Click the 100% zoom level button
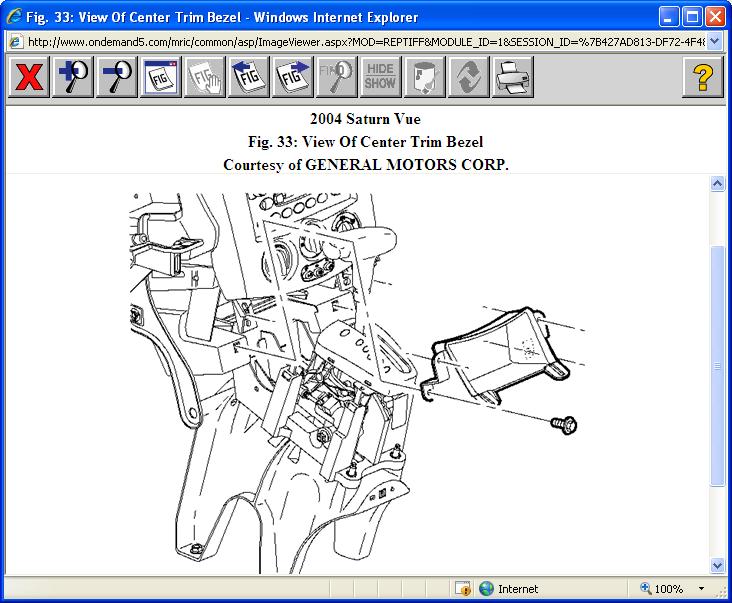 click(x=662, y=589)
